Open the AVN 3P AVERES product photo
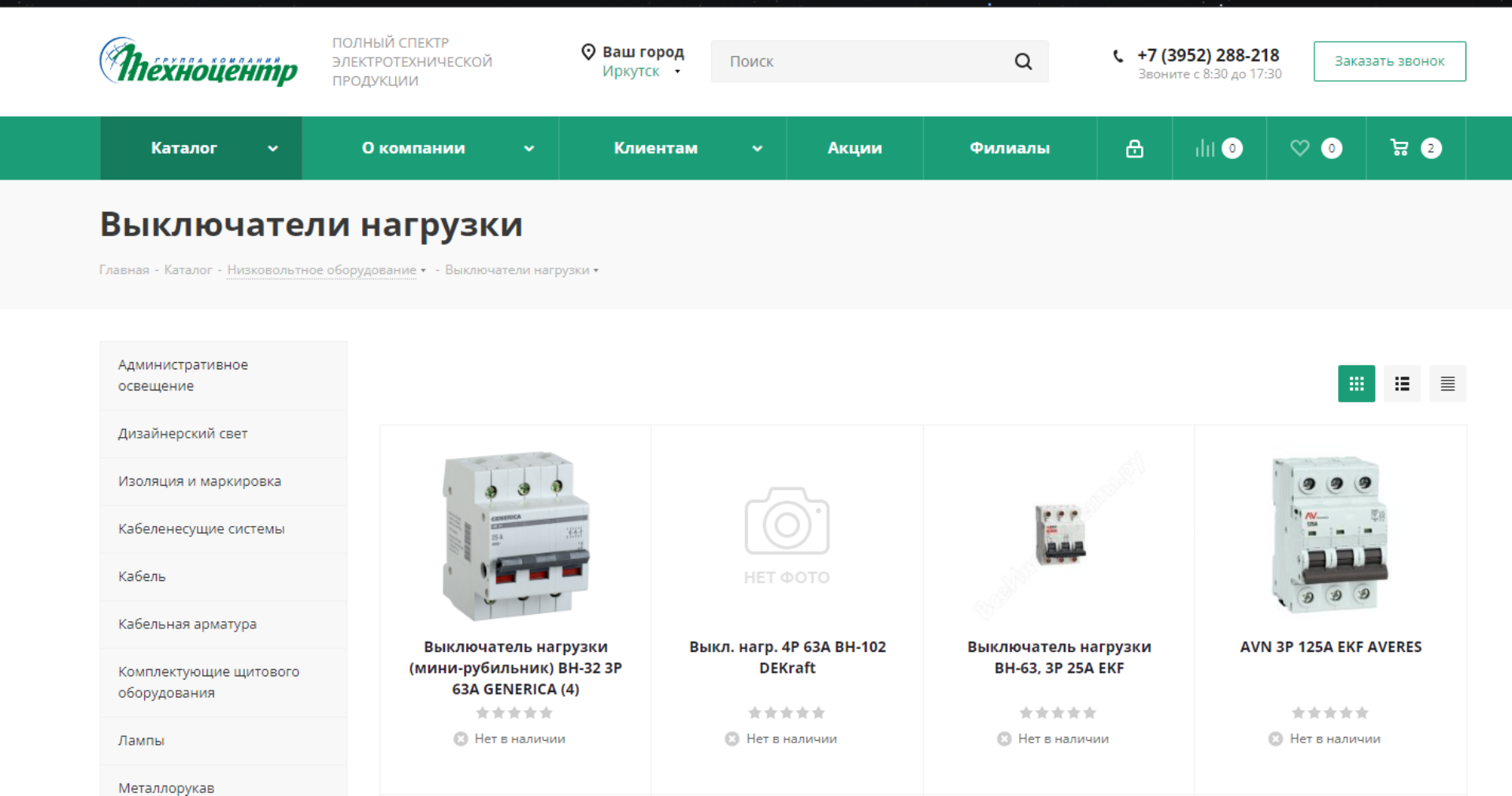The height and width of the screenshot is (796, 1512). pyautogui.click(x=1330, y=535)
